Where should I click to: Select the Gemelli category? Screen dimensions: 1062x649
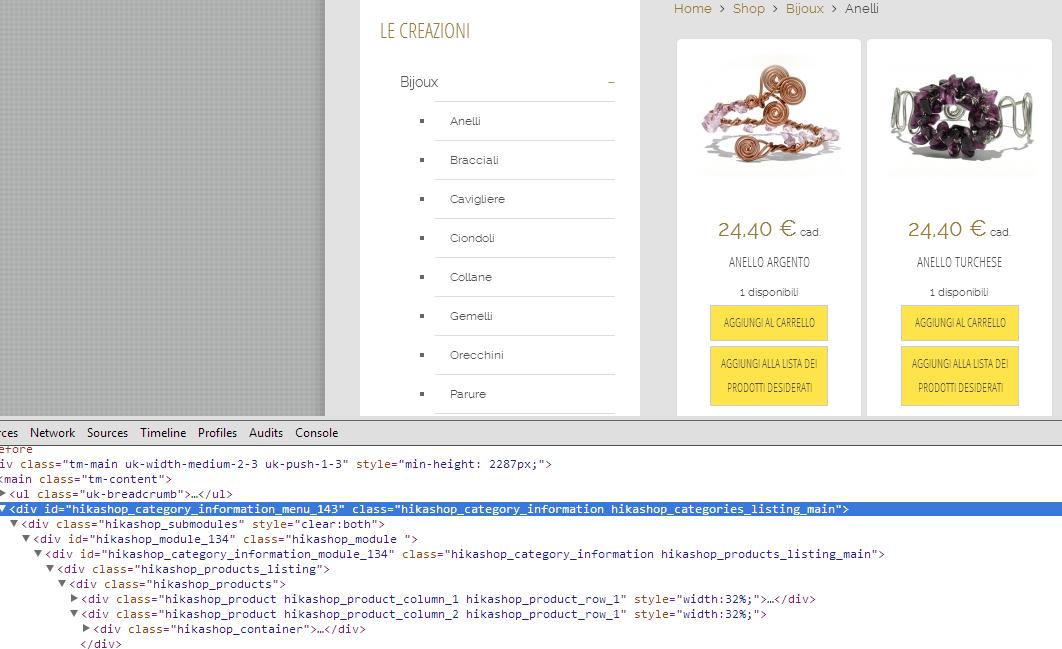tap(471, 316)
